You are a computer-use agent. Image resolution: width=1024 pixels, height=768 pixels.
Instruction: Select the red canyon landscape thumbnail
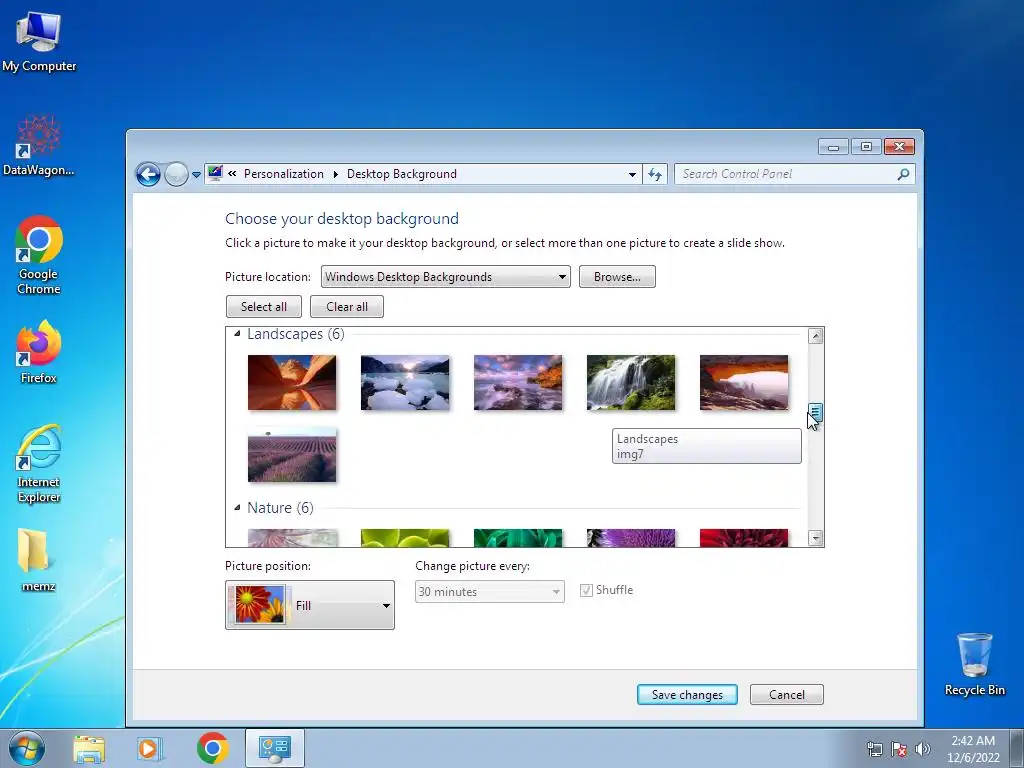(292, 383)
